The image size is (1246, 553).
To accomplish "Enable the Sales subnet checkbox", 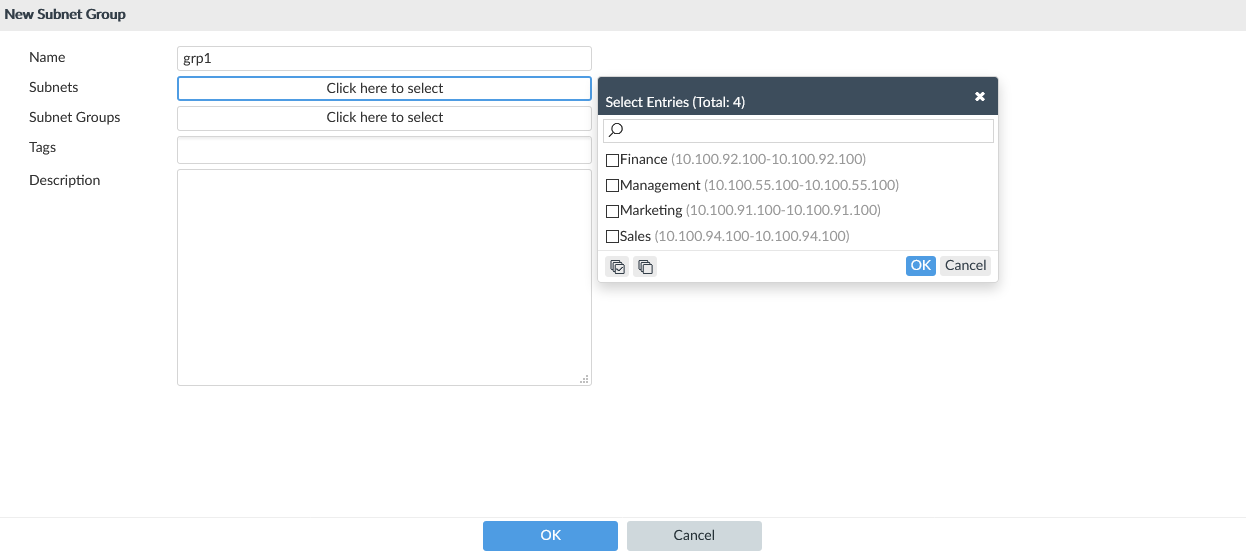I will pyautogui.click(x=613, y=237).
